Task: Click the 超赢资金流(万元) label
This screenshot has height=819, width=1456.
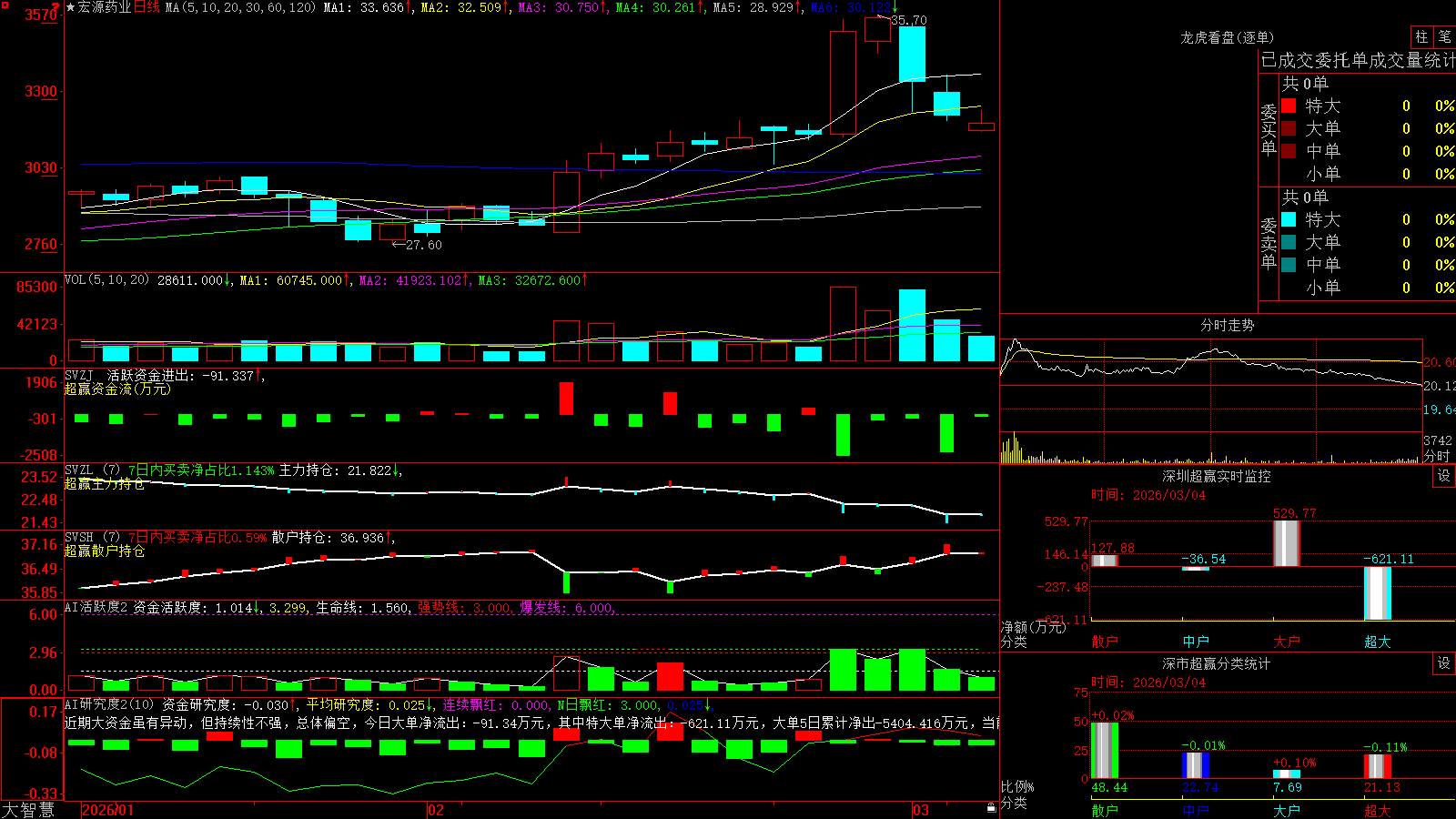Action: point(117,389)
